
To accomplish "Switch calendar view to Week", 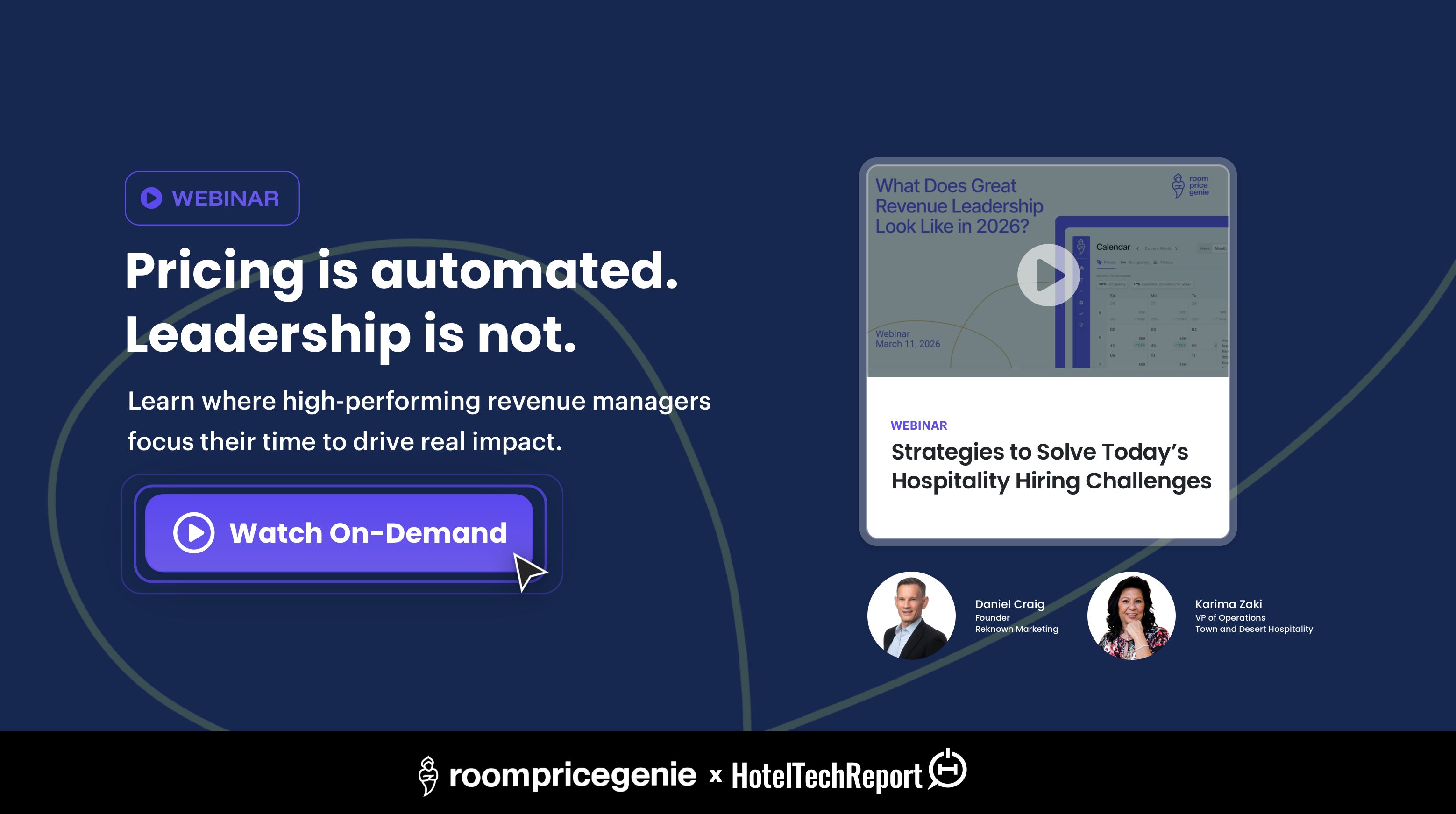I will pyautogui.click(x=1205, y=249).
